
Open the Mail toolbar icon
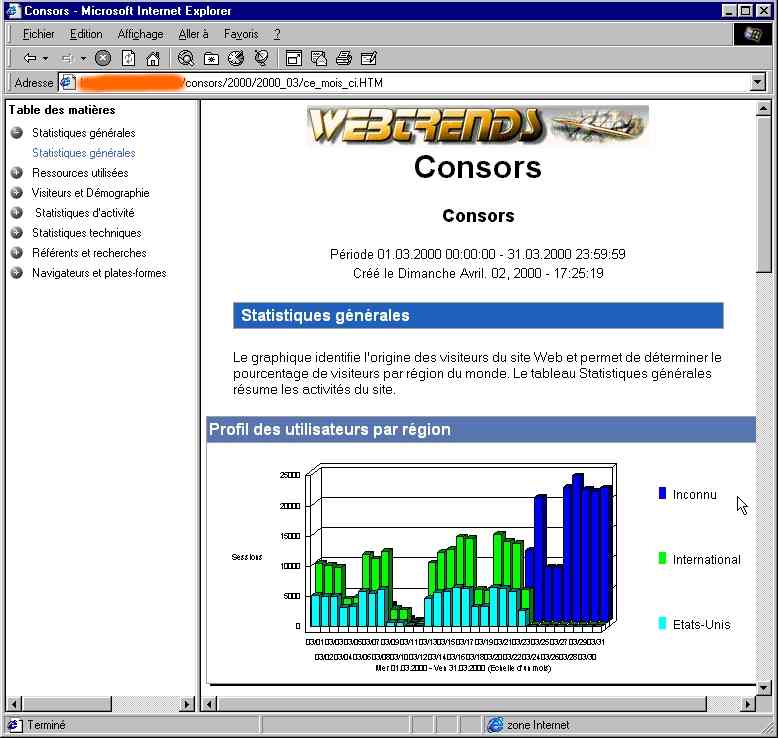coord(319,59)
